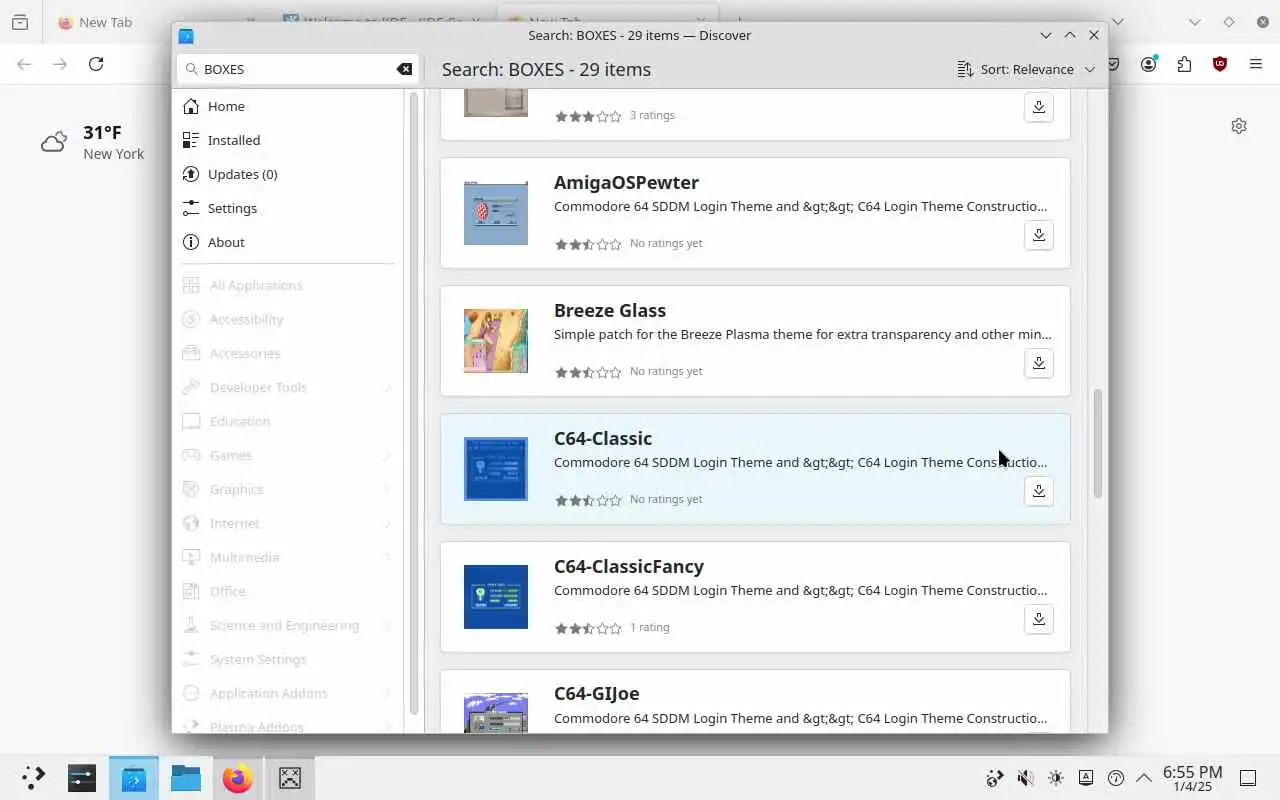1280x800 pixels.
Task: Click the BOXES search input field
Action: [298, 69]
